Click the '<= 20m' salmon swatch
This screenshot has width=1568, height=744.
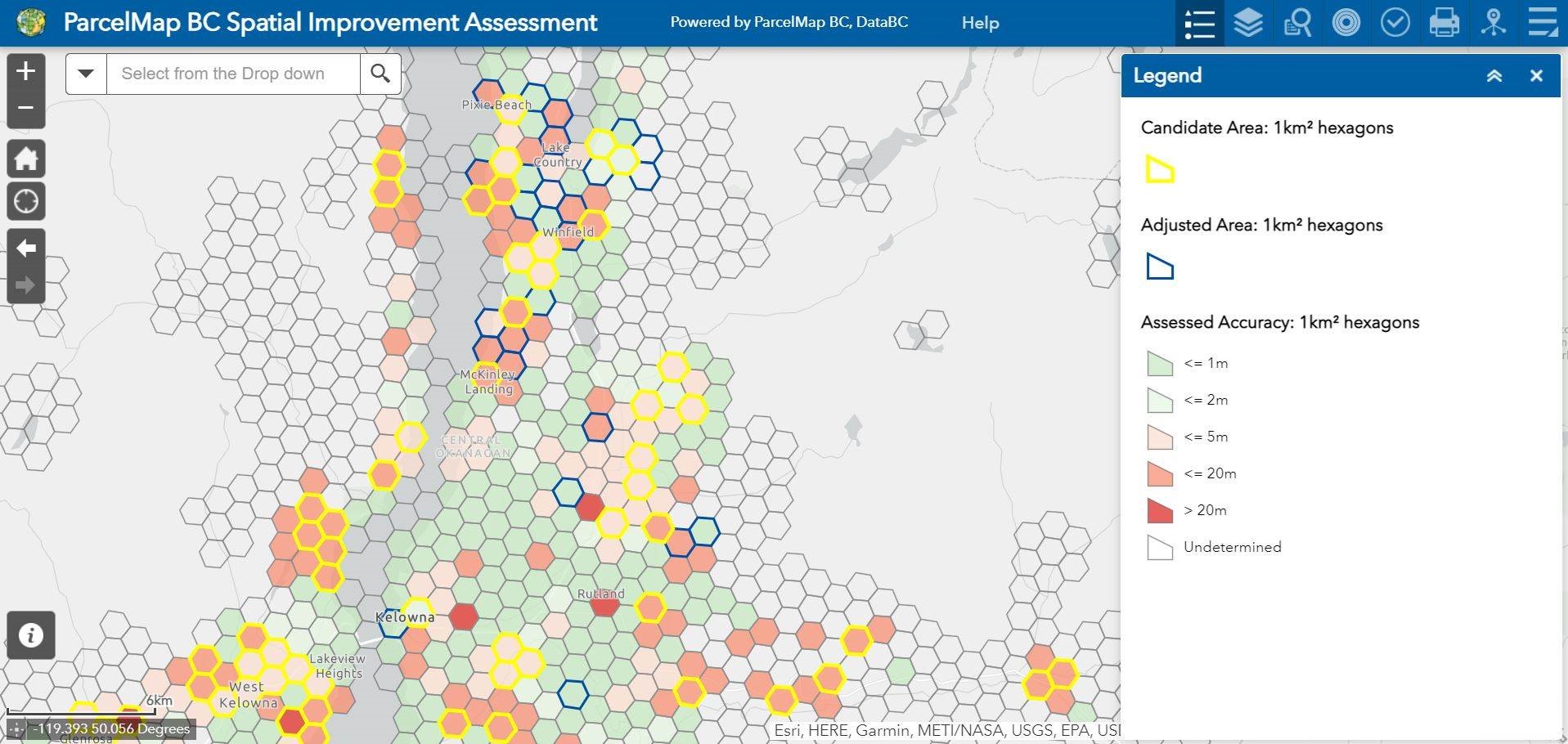point(1160,473)
